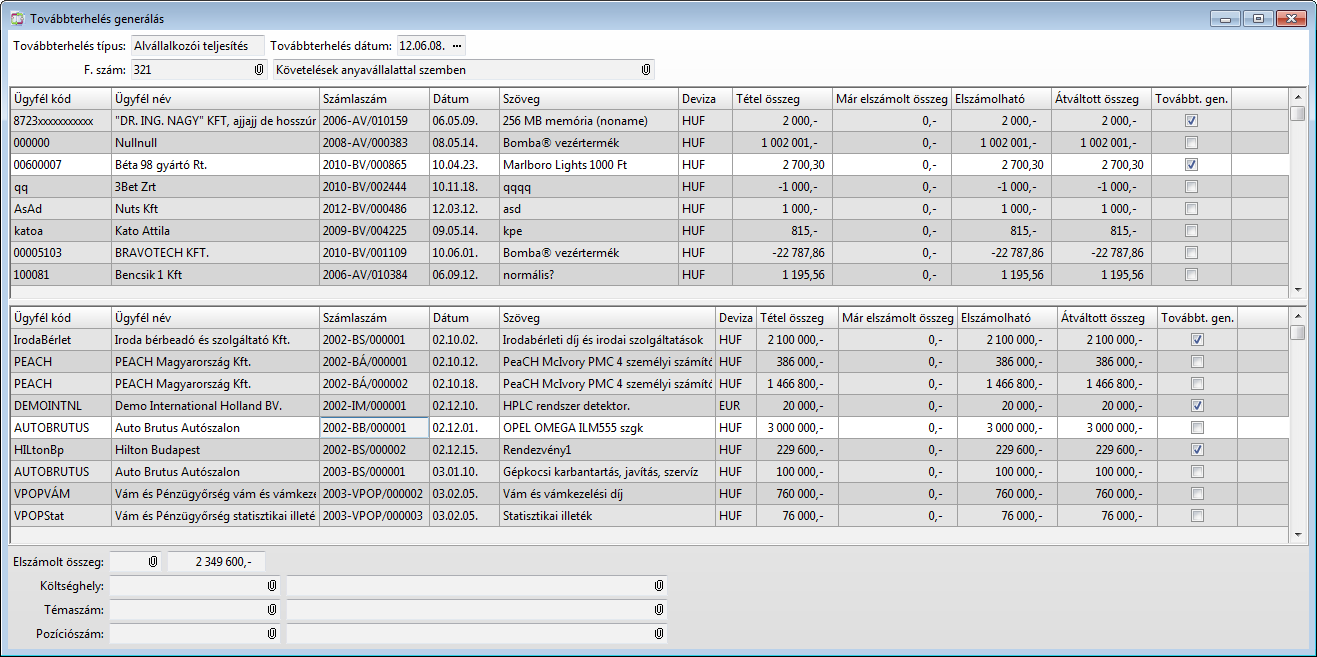Toggle the checkbox in Hilton Budapest row

(x=1197, y=450)
